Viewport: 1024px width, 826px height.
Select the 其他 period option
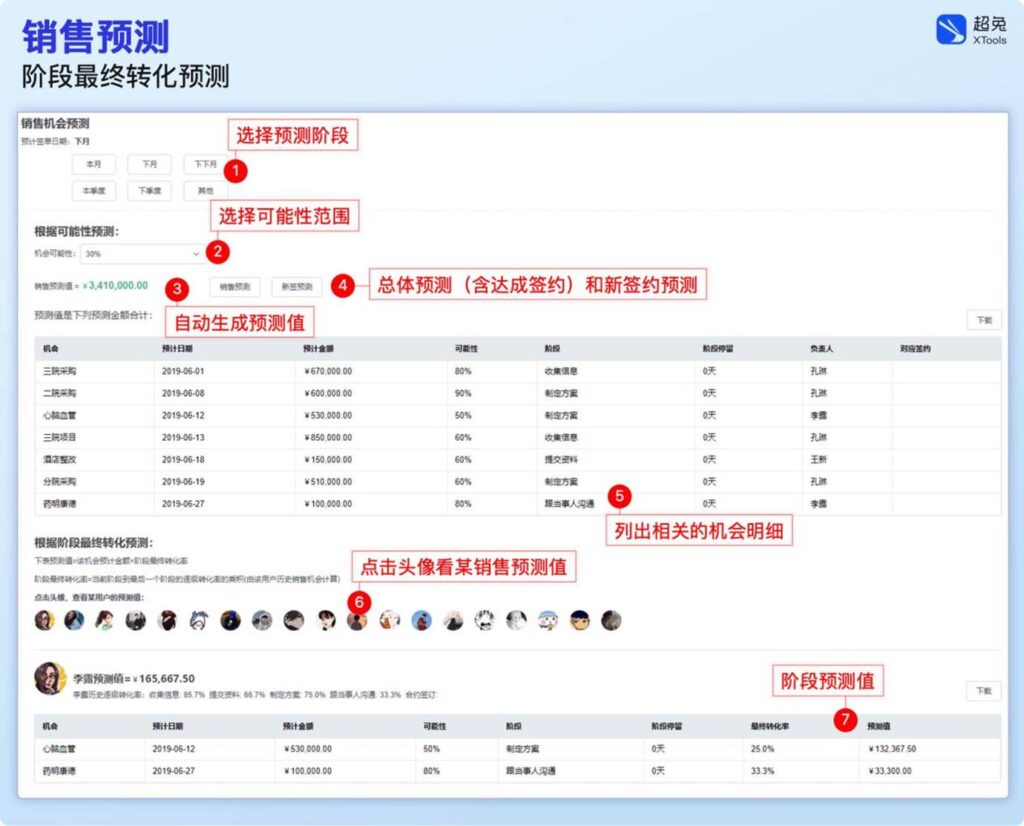click(x=205, y=191)
